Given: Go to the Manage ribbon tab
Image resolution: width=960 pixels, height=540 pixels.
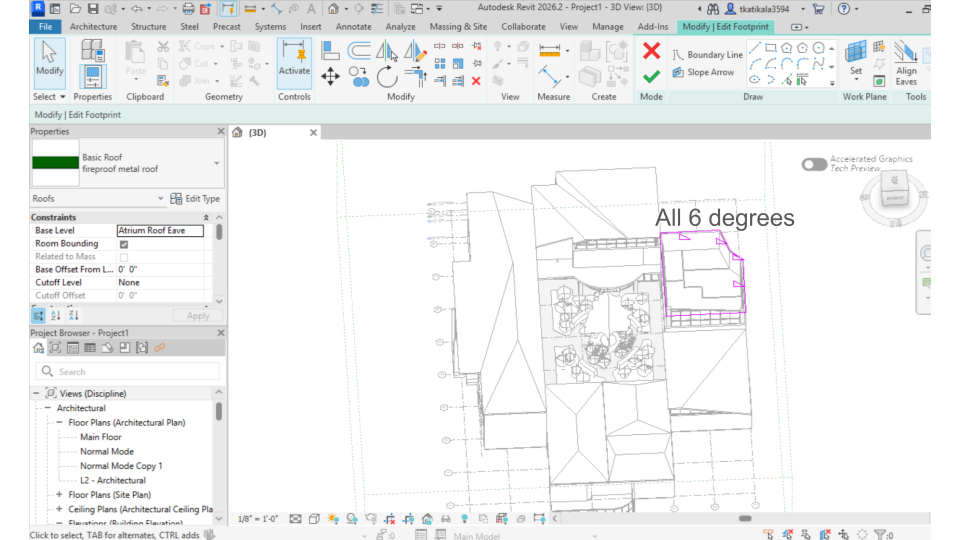Looking at the screenshot, I should 608,27.
